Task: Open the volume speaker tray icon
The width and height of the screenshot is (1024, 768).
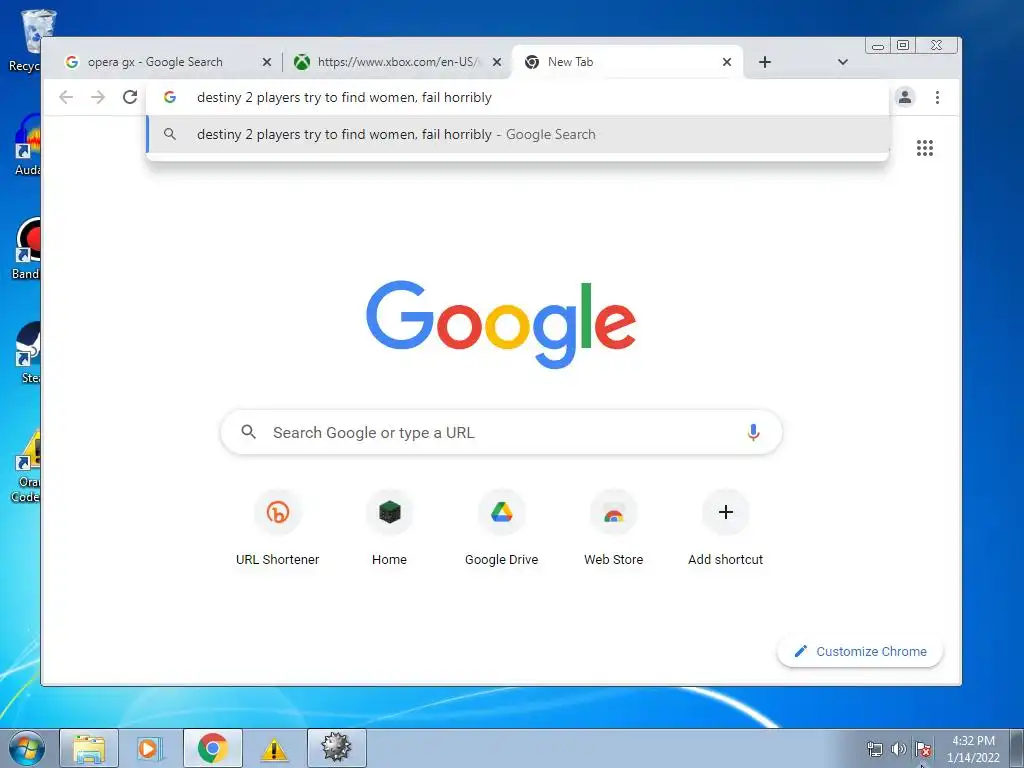Action: [899, 749]
